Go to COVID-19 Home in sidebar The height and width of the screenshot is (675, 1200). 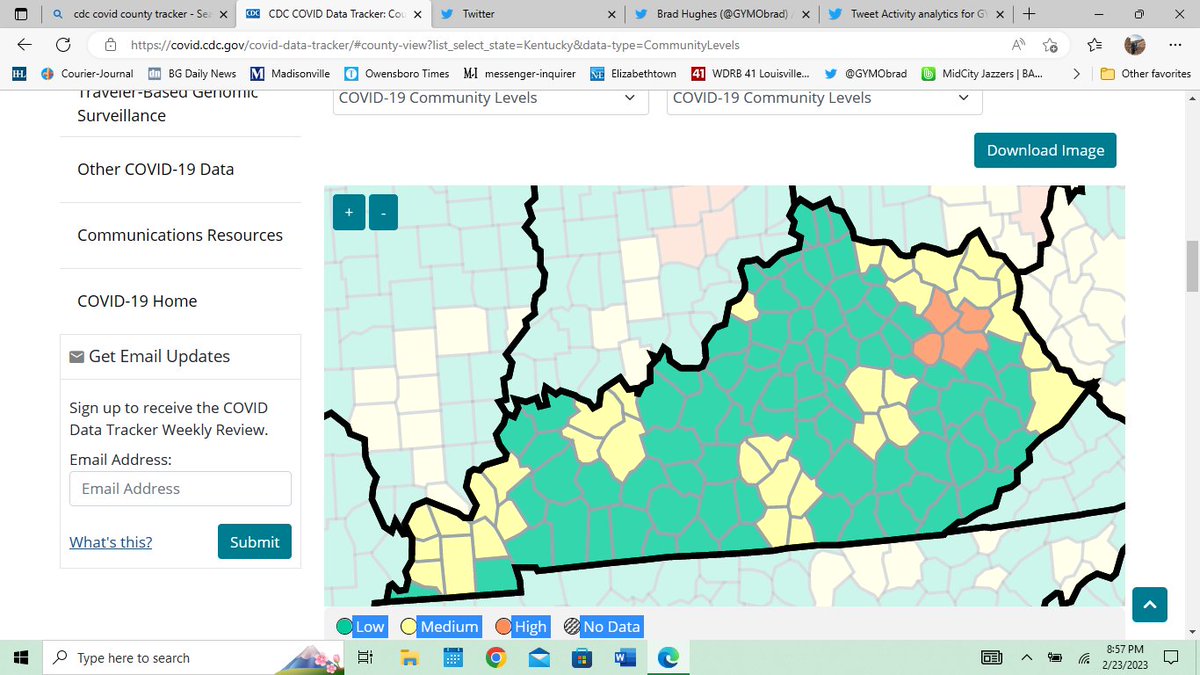click(137, 301)
